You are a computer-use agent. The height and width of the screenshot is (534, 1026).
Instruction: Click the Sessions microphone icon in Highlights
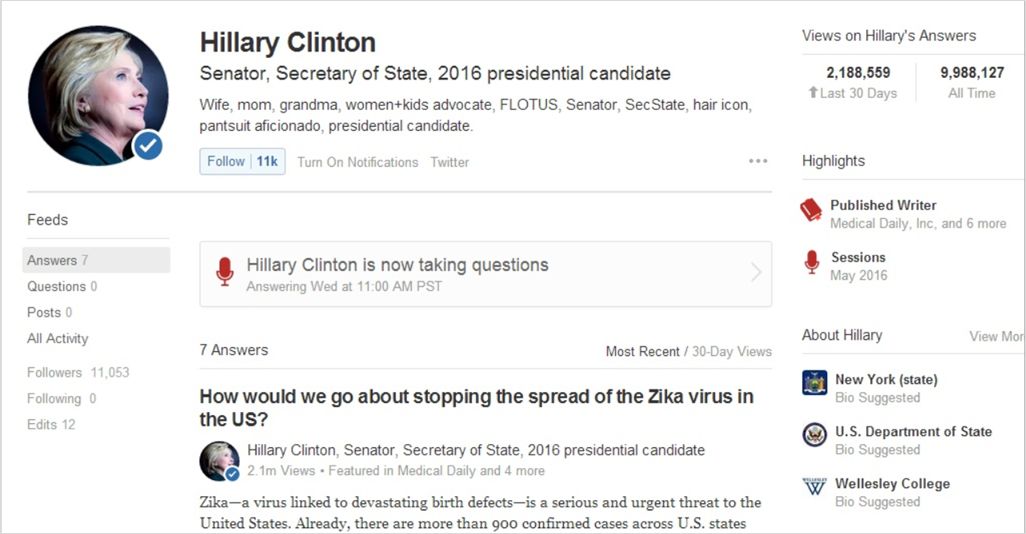click(x=811, y=262)
